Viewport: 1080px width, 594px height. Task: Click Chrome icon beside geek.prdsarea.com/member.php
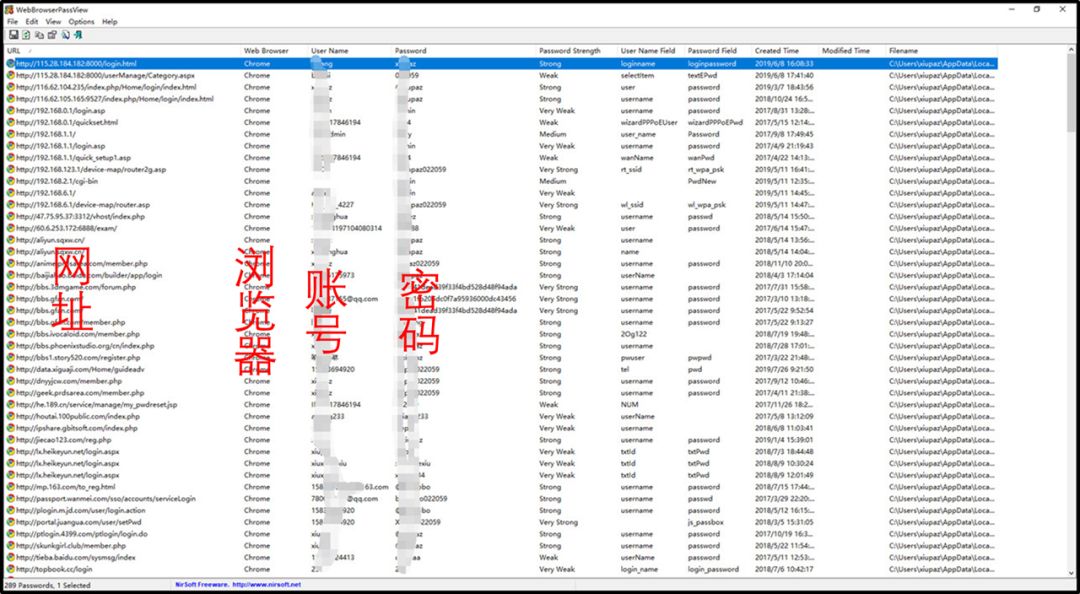(x=10, y=393)
